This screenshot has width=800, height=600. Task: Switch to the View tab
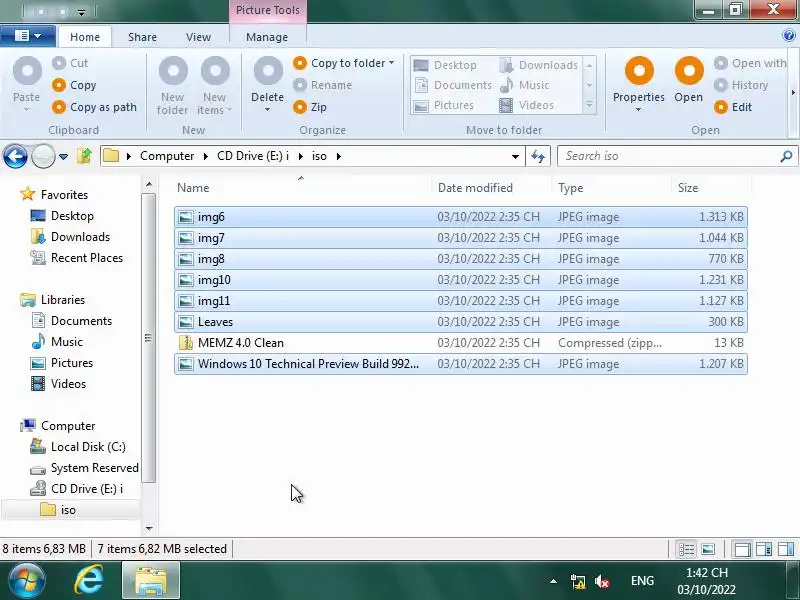tap(198, 37)
